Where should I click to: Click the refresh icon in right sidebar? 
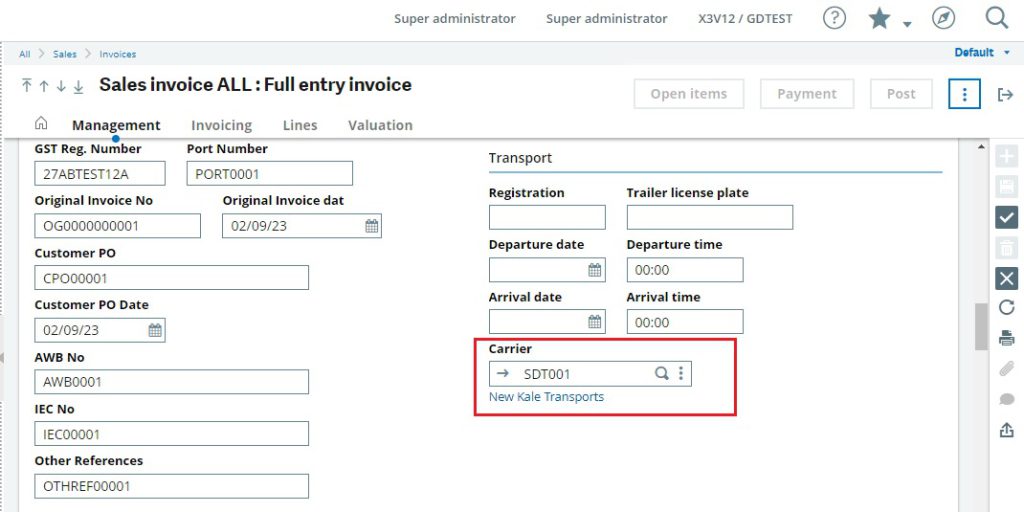pyautogui.click(x=1007, y=308)
